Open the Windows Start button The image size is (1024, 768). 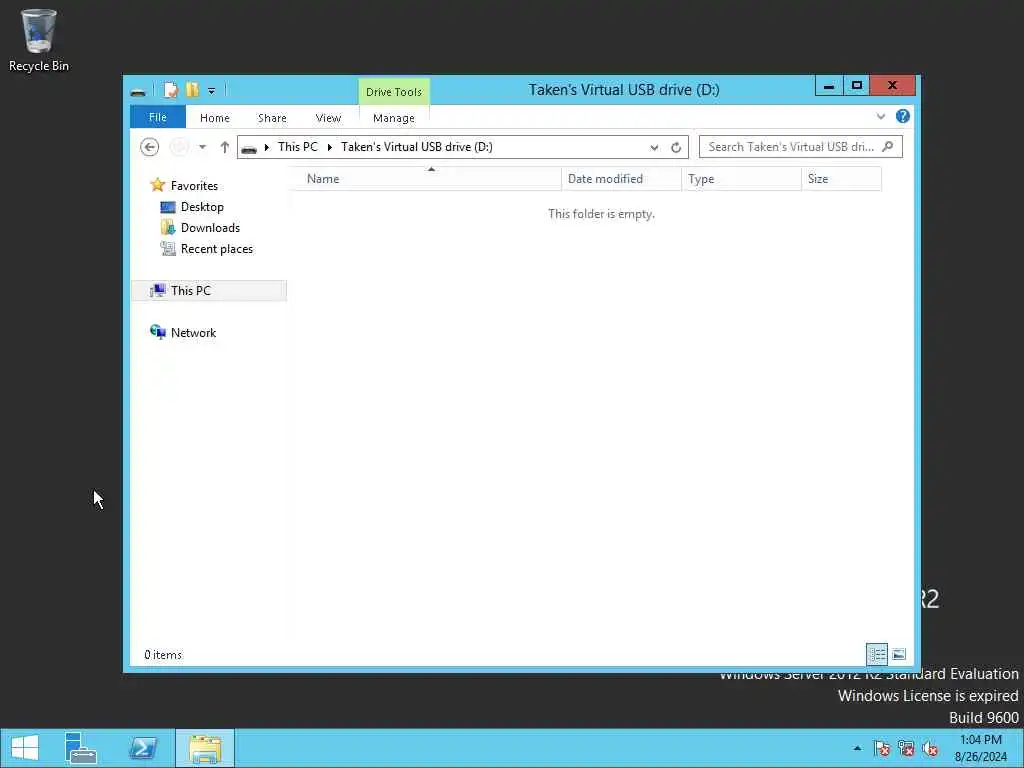coord(25,748)
